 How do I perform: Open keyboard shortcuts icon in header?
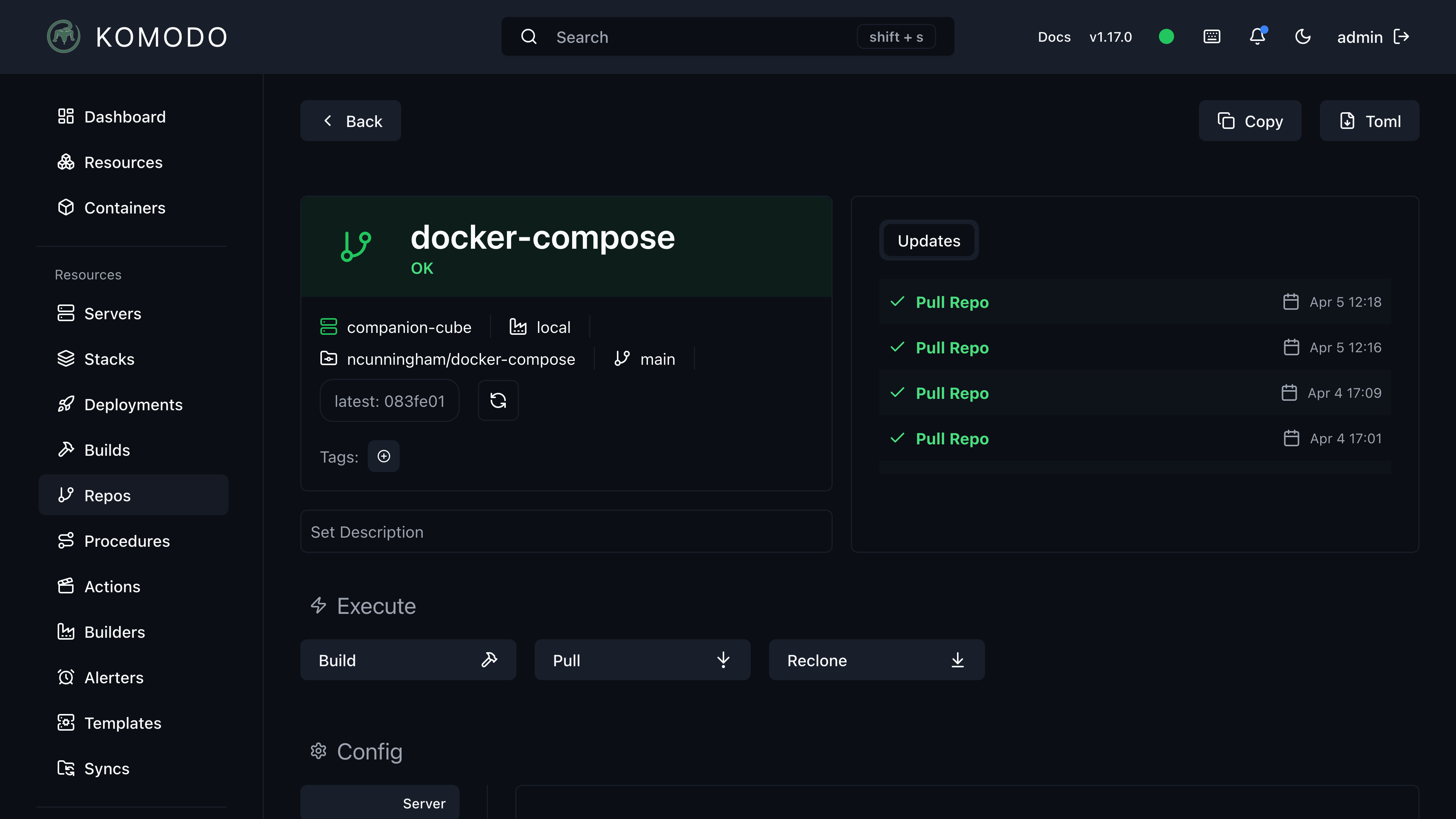1212,37
